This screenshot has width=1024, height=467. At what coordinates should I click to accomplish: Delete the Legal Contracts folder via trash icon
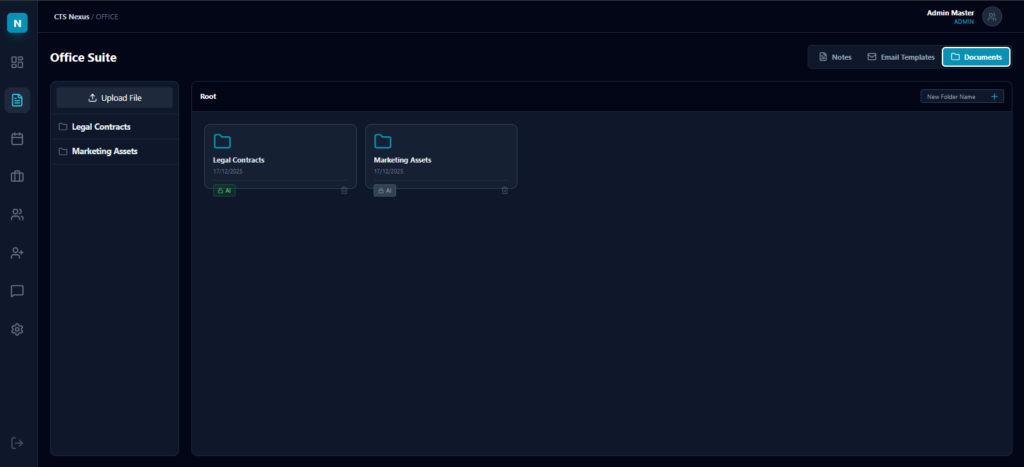(x=344, y=190)
